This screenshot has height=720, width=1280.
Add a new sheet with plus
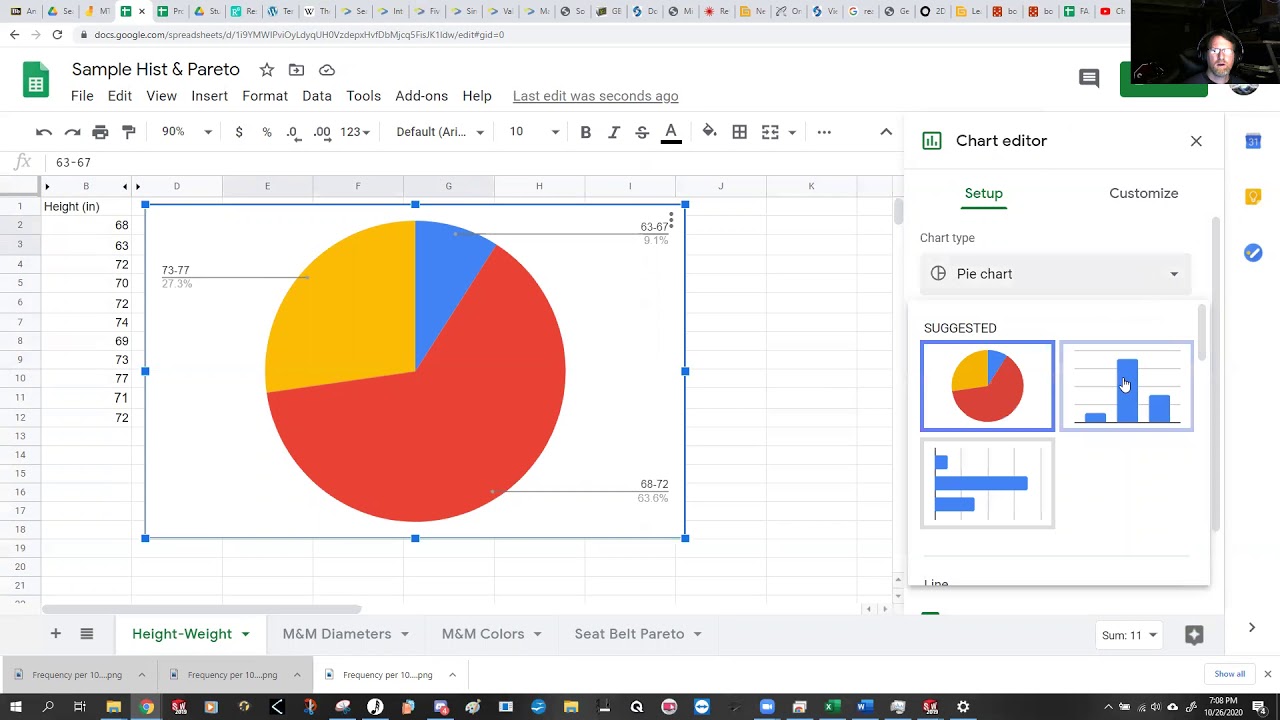56,634
